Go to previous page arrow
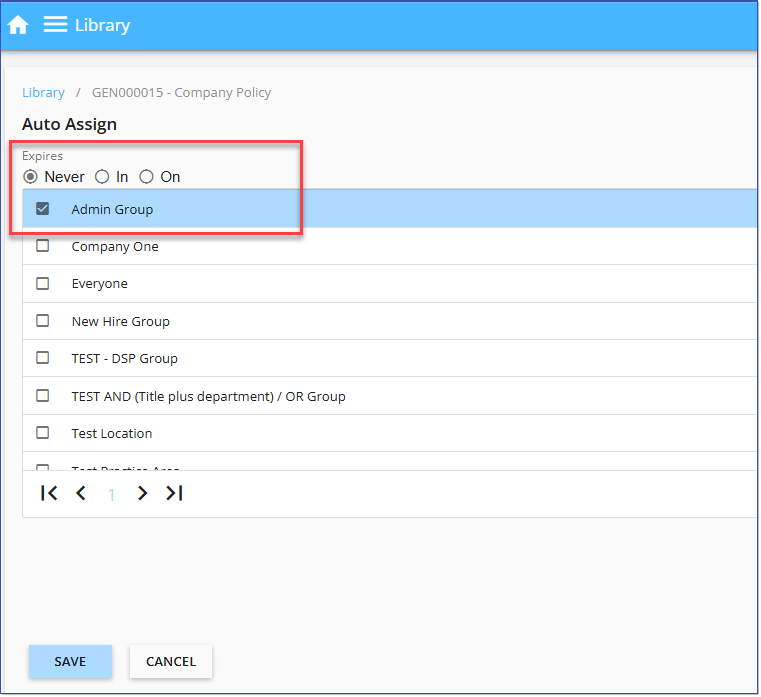This screenshot has height=697, width=761. [81, 493]
